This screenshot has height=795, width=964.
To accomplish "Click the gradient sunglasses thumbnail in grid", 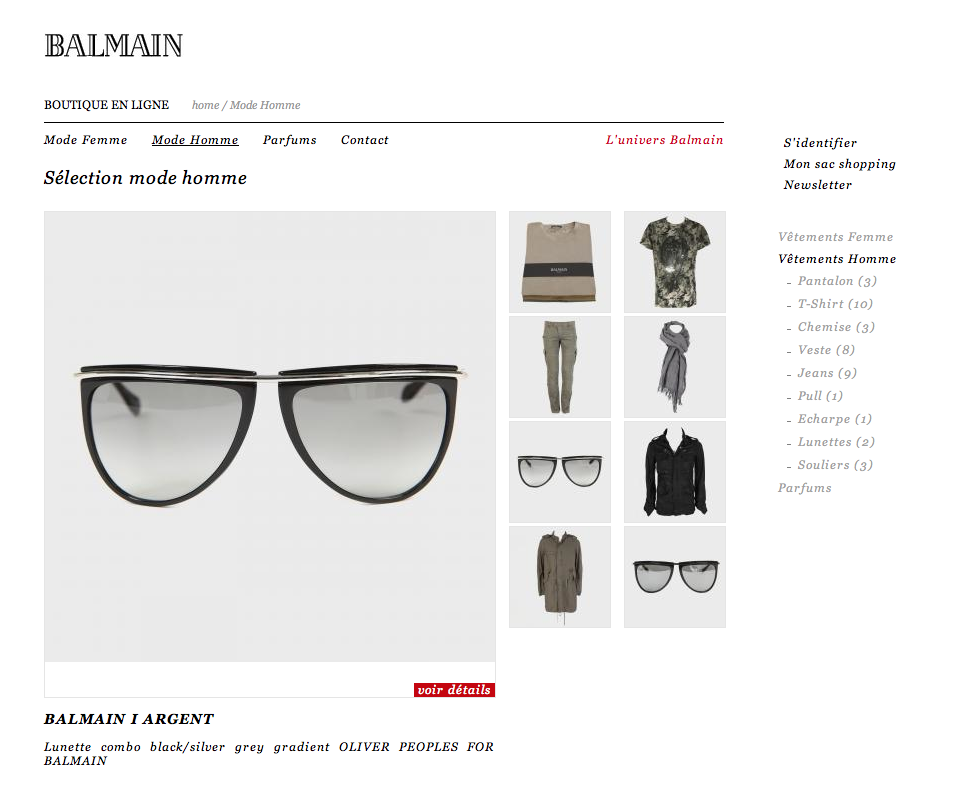I will (560, 472).
